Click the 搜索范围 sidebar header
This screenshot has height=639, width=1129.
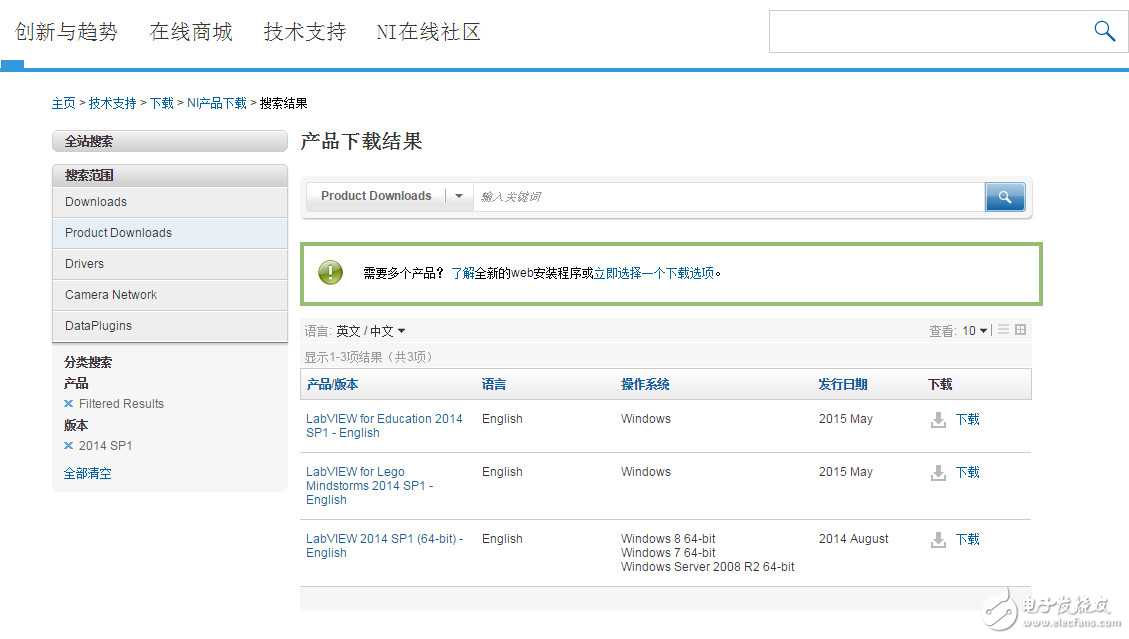(170, 175)
